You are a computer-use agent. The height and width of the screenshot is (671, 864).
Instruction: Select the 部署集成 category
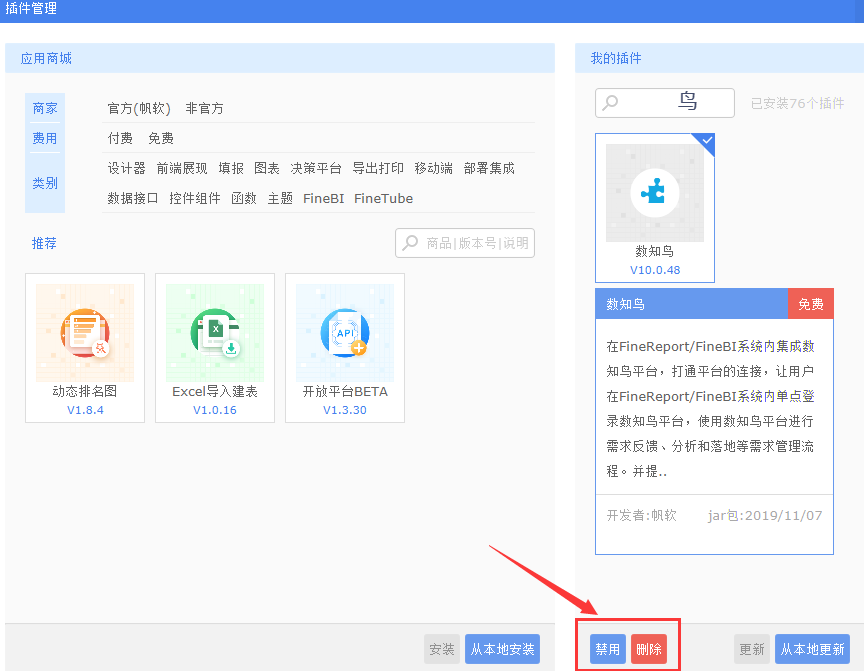point(489,168)
